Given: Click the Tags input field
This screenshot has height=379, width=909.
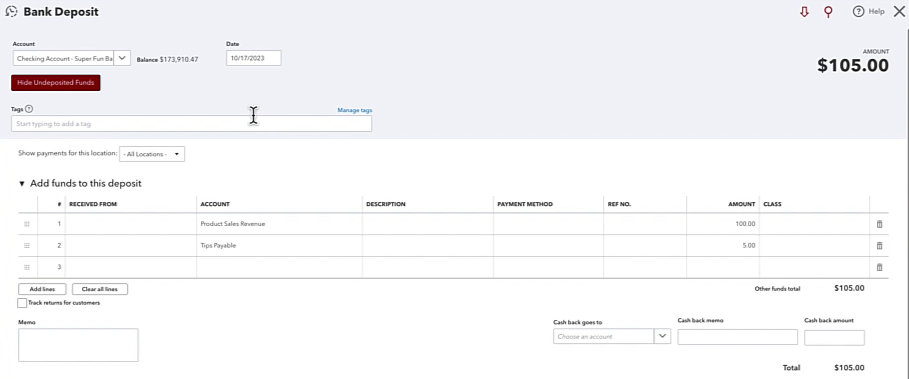Looking at the screenshot, I should [x=191, y=123].
